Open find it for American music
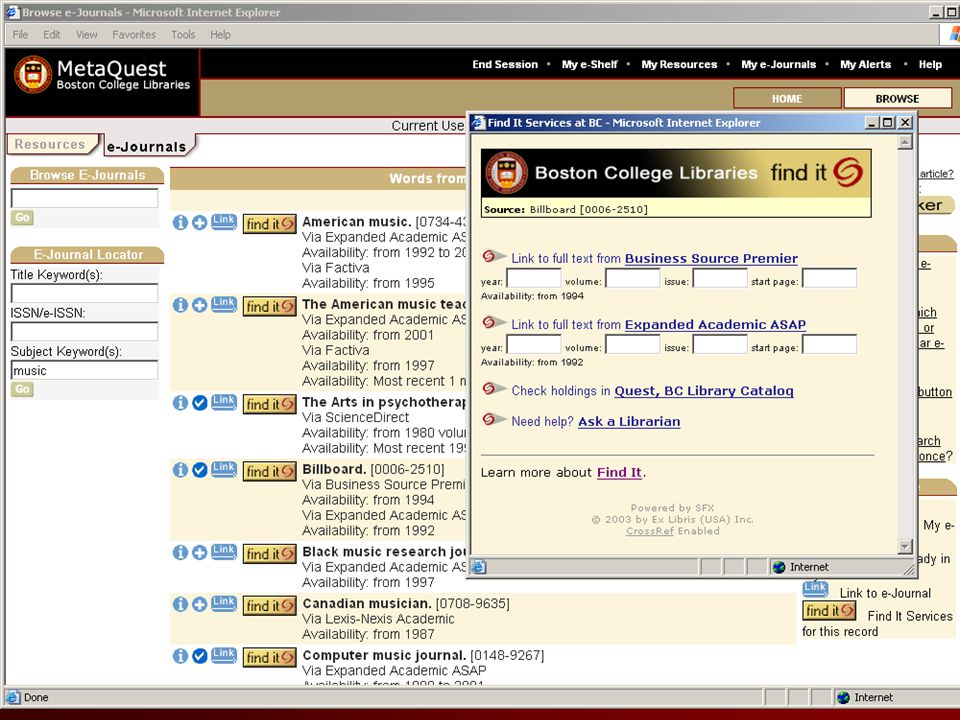The width and height of the screenshot is (960, 720). pos(270,224)
